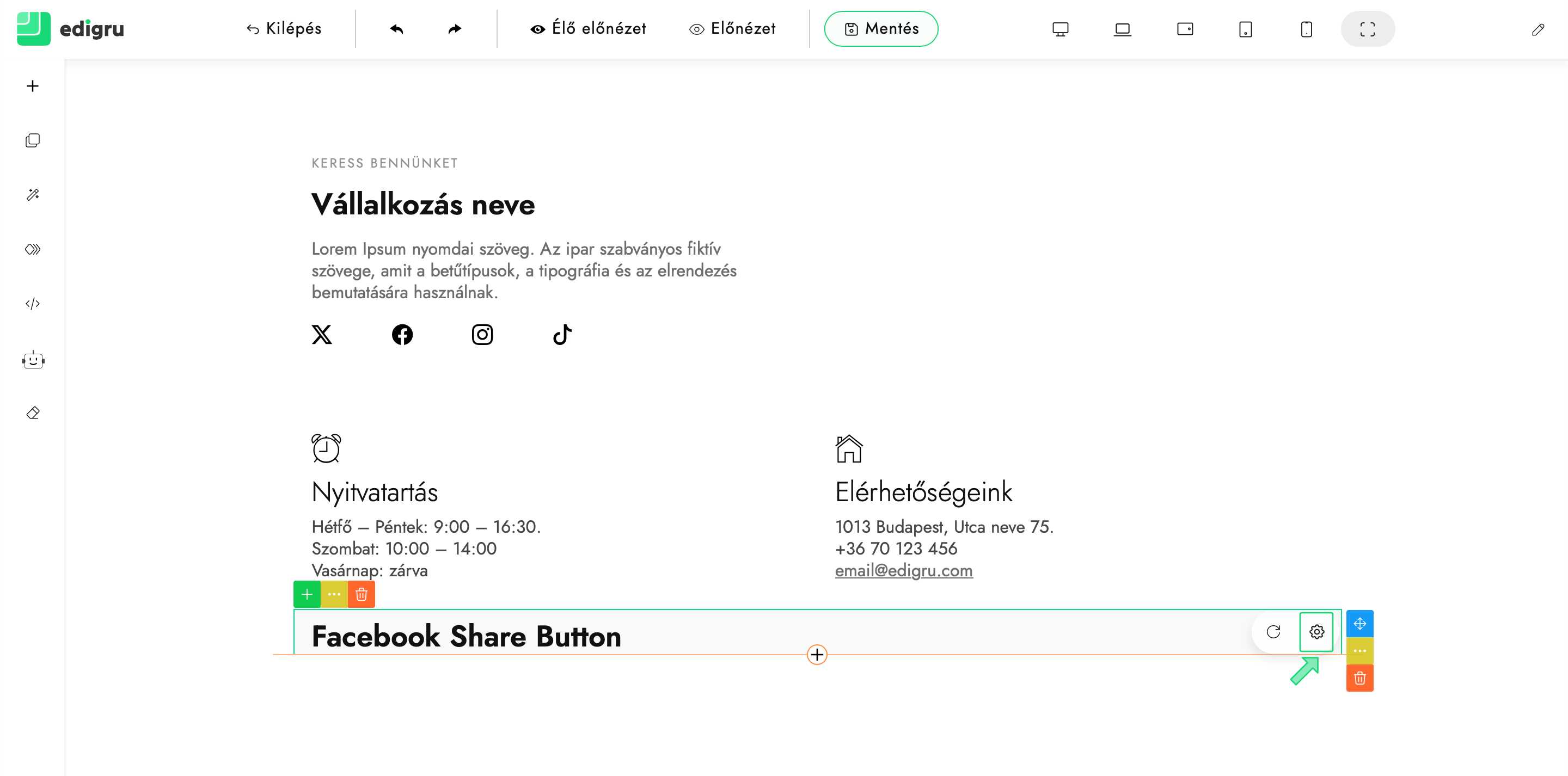Click the redo arrow
Viewport: 1568px width, 776px height.
tap(455, 29)
